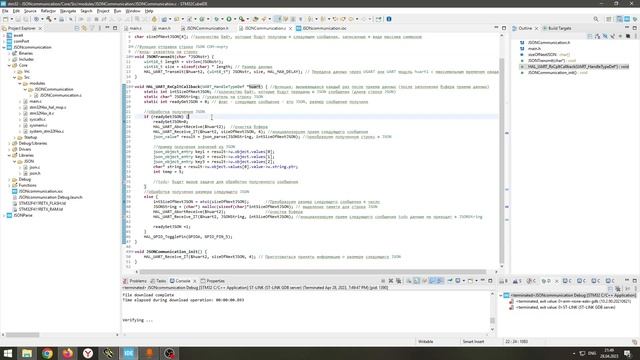This screenshot has width=640, height=360.
Task: Open Firefox from taskbar
Action: [x=68, y=353]
